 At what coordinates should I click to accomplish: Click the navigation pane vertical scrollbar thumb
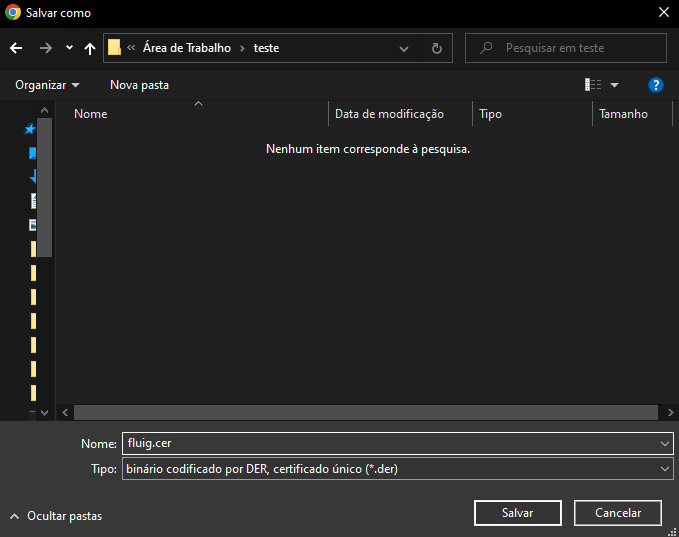pos(45,188)
